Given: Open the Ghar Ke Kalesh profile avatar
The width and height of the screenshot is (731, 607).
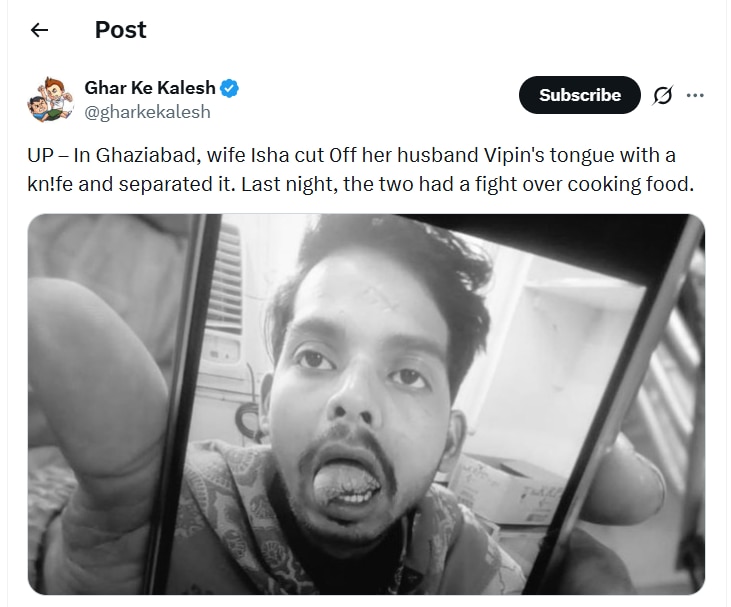Looking at the screenshot, I should point(50,99).
